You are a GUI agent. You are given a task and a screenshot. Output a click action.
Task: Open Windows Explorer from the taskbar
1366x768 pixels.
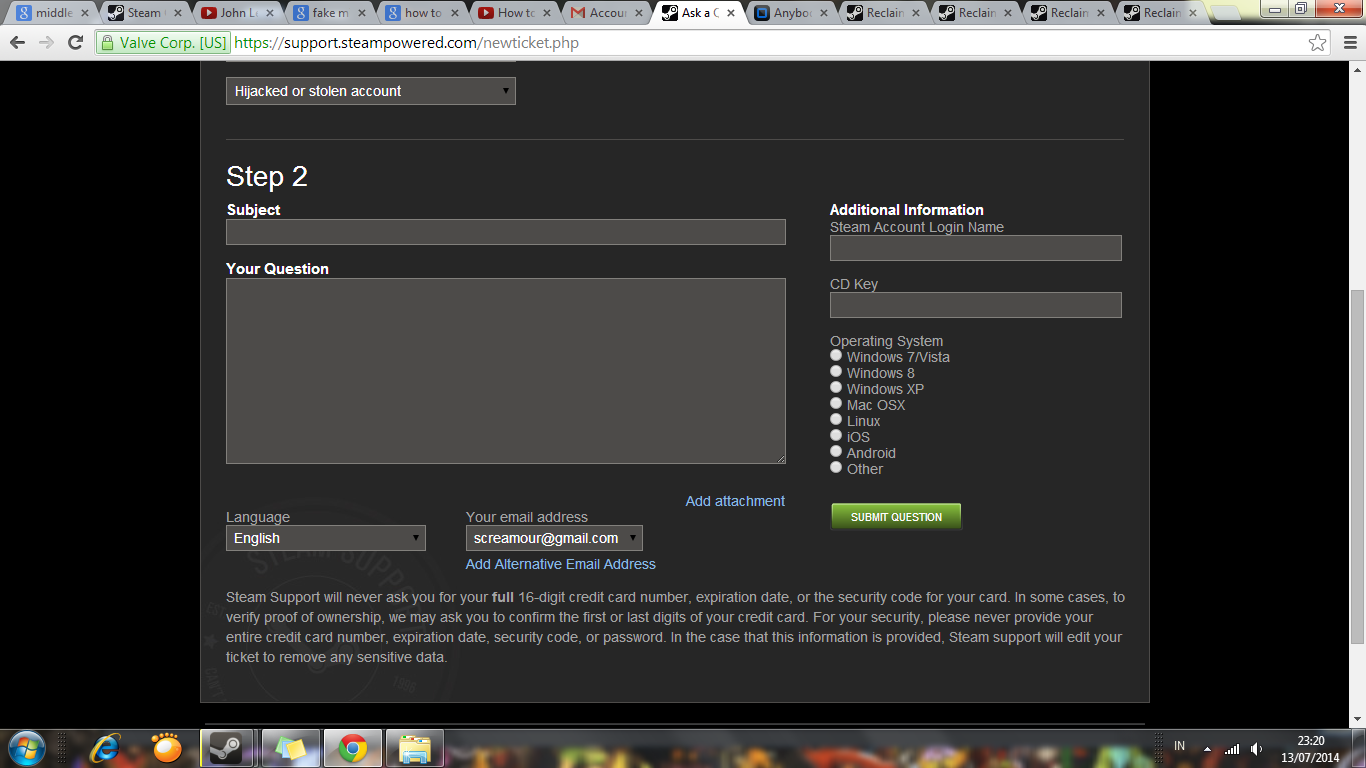coord(414,748)
